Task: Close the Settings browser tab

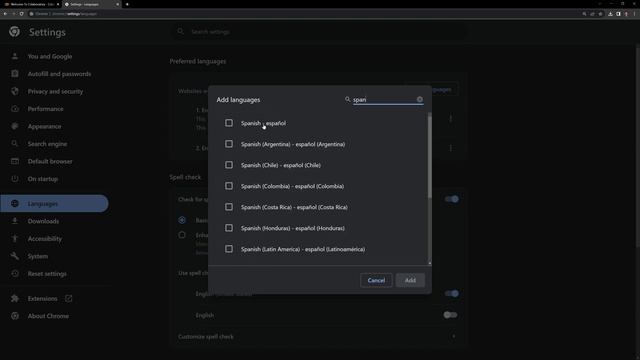Action: (x=118, y=4)
